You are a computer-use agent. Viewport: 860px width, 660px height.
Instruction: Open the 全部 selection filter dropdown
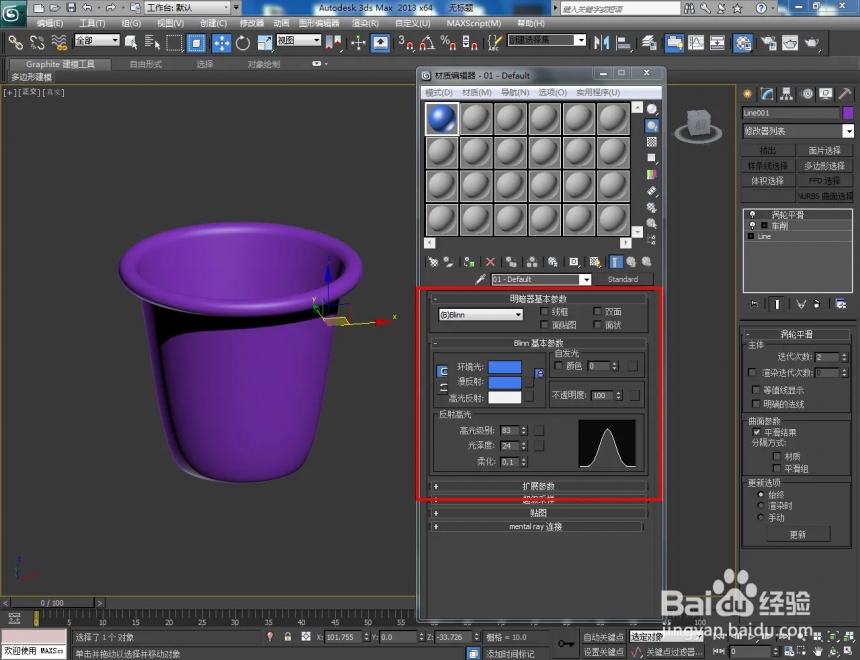pos(97,40)
